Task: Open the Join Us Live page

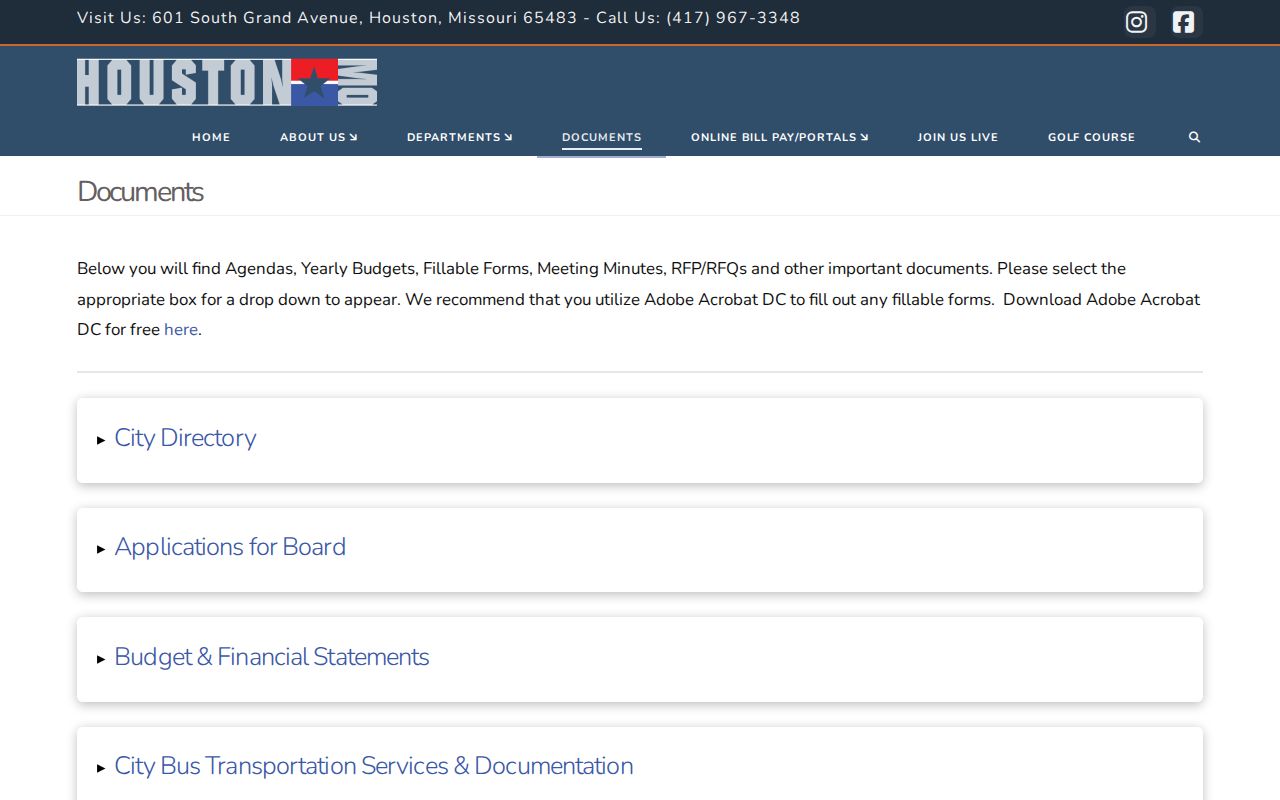Action: tap(957, 137)
